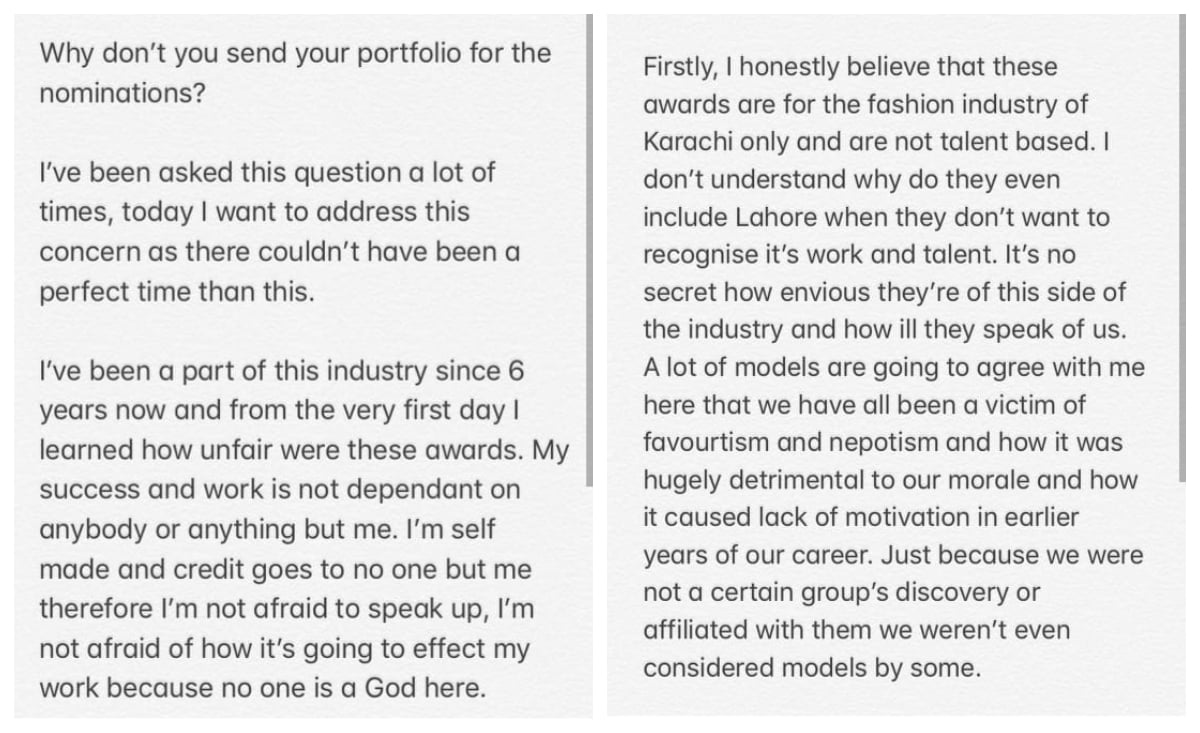Click the line beginning 'include Lahore when'

point(876,217)
